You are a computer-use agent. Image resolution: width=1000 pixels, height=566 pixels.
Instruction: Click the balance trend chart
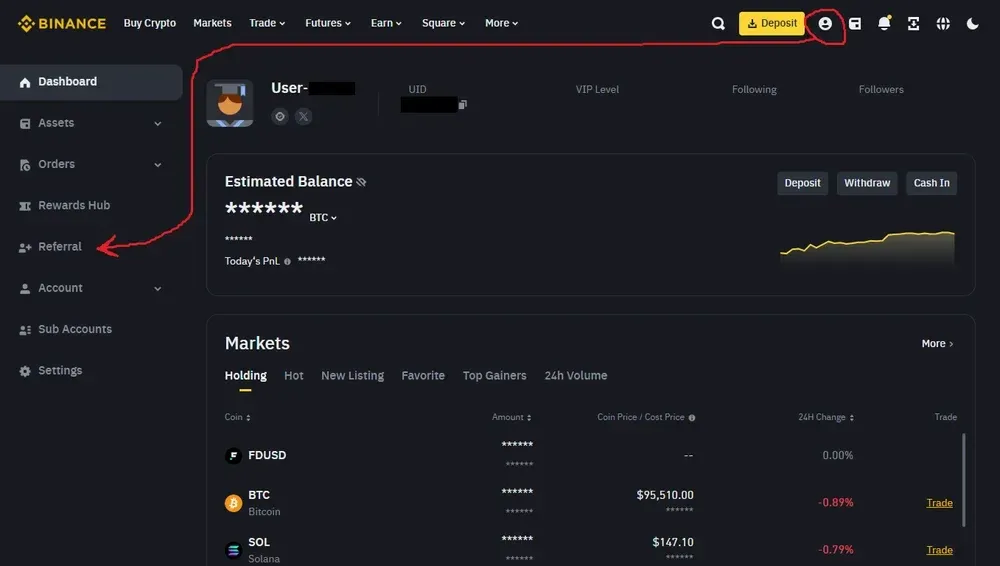867,247
